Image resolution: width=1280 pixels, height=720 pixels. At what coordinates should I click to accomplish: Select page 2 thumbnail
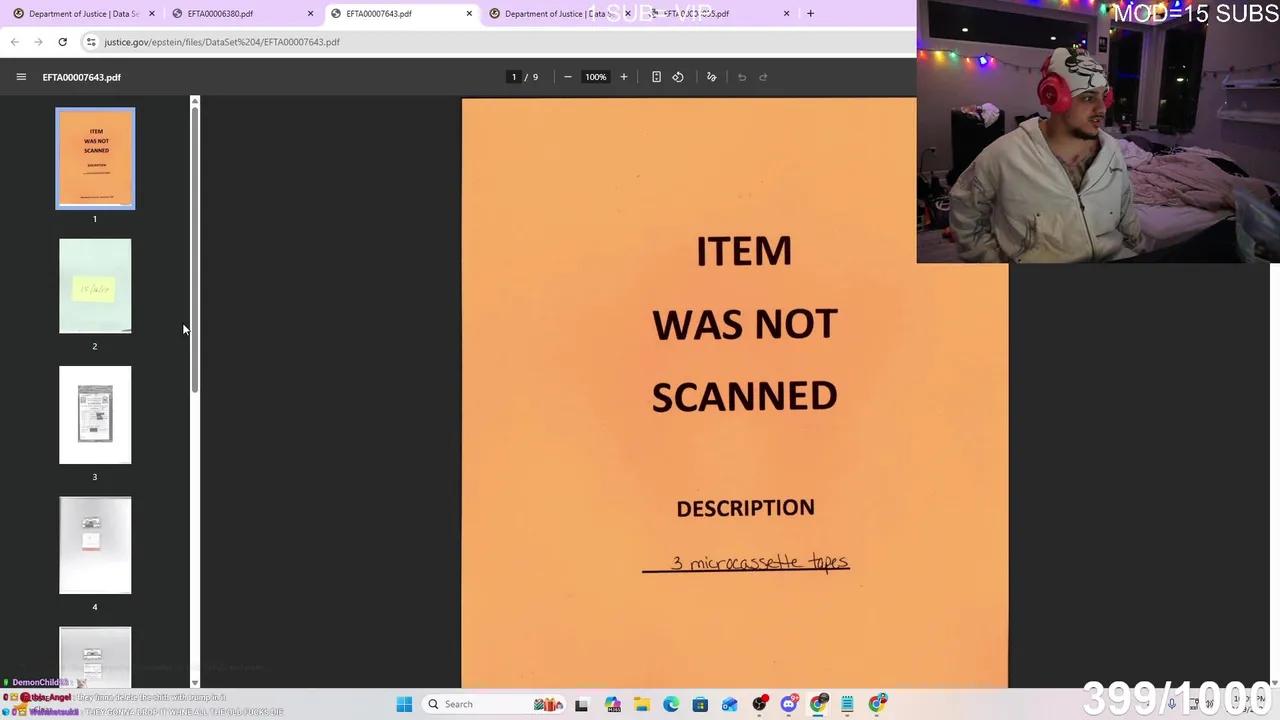pyautogui.click(x=95, y=286)
